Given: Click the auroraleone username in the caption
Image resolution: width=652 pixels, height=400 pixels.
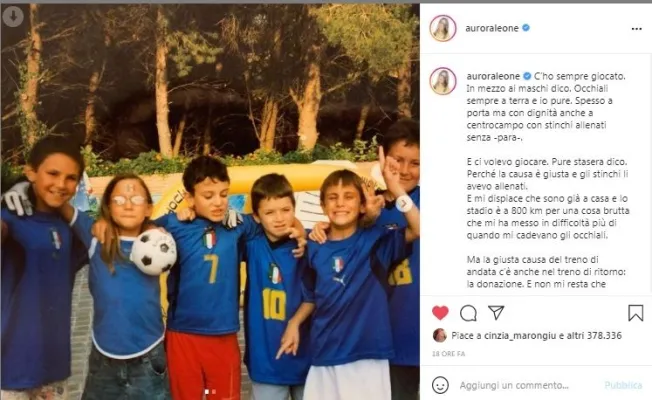Looking at the screenshot, I should pos(493,76).
